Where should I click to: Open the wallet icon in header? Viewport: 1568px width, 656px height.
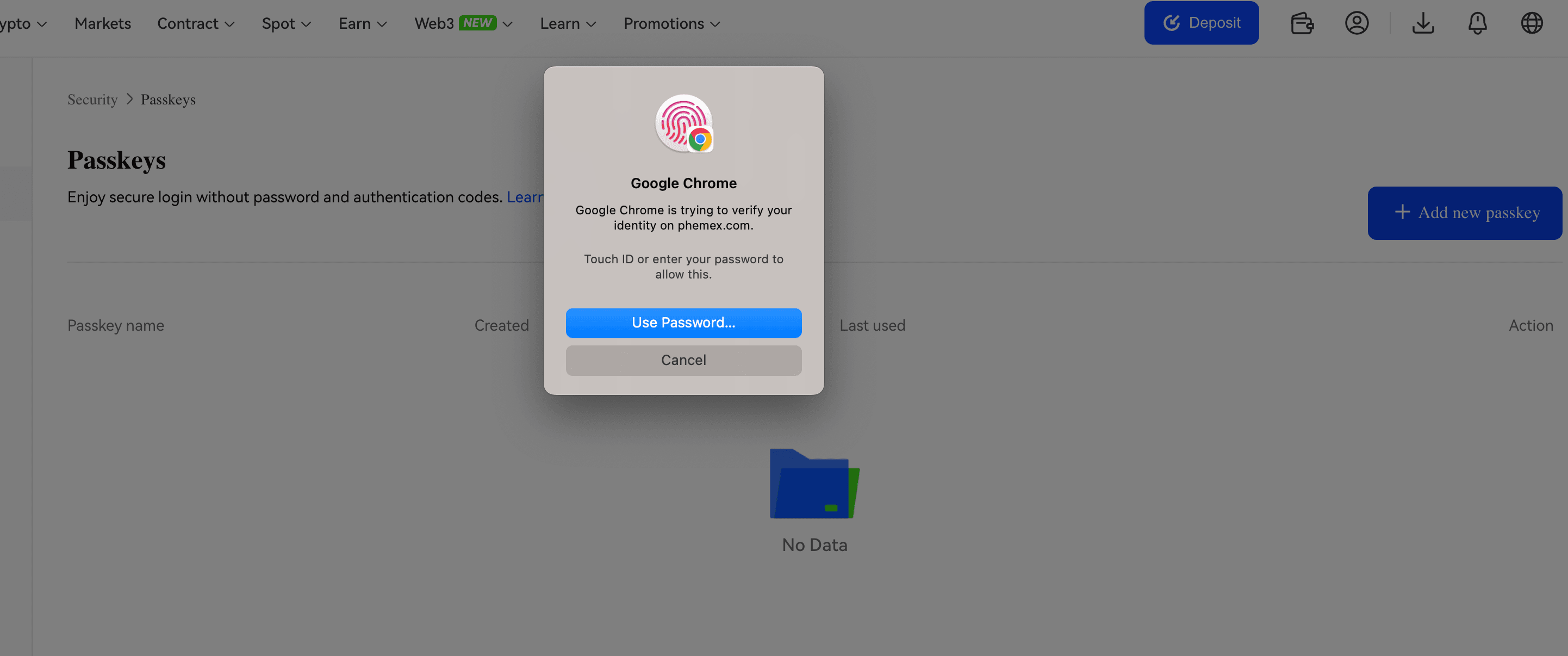(x=1302, y=23)
